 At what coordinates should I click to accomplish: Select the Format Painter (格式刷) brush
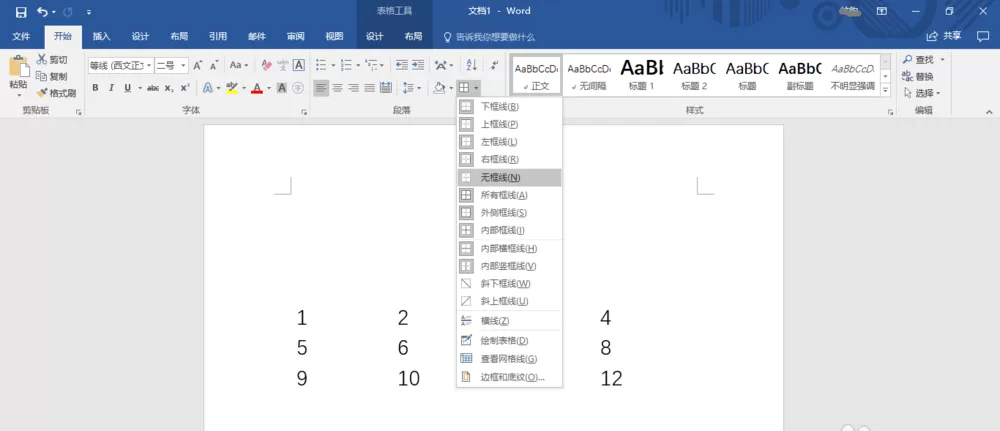[x=56, y=92]
